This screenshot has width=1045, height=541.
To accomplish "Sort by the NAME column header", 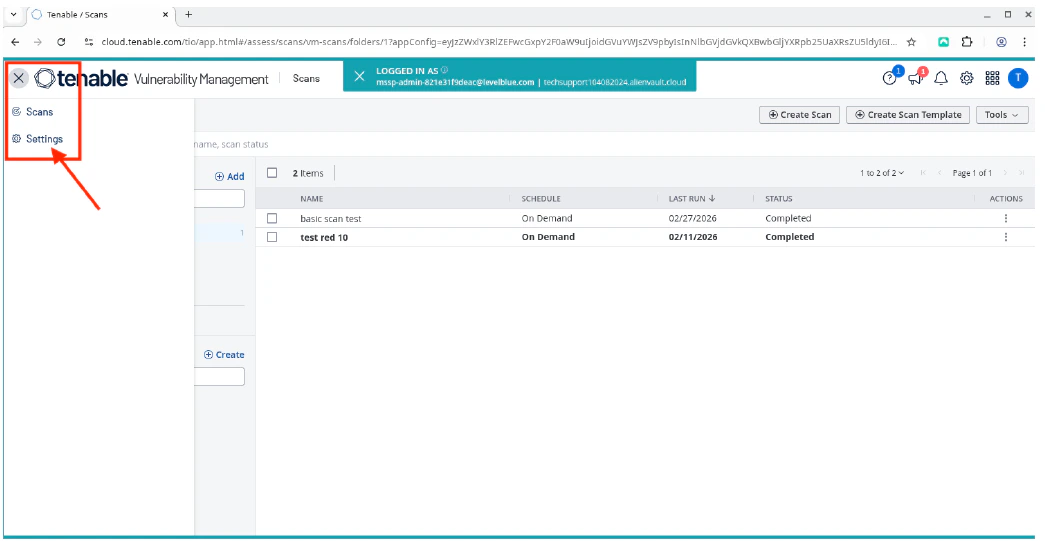I will pos(311,199).
